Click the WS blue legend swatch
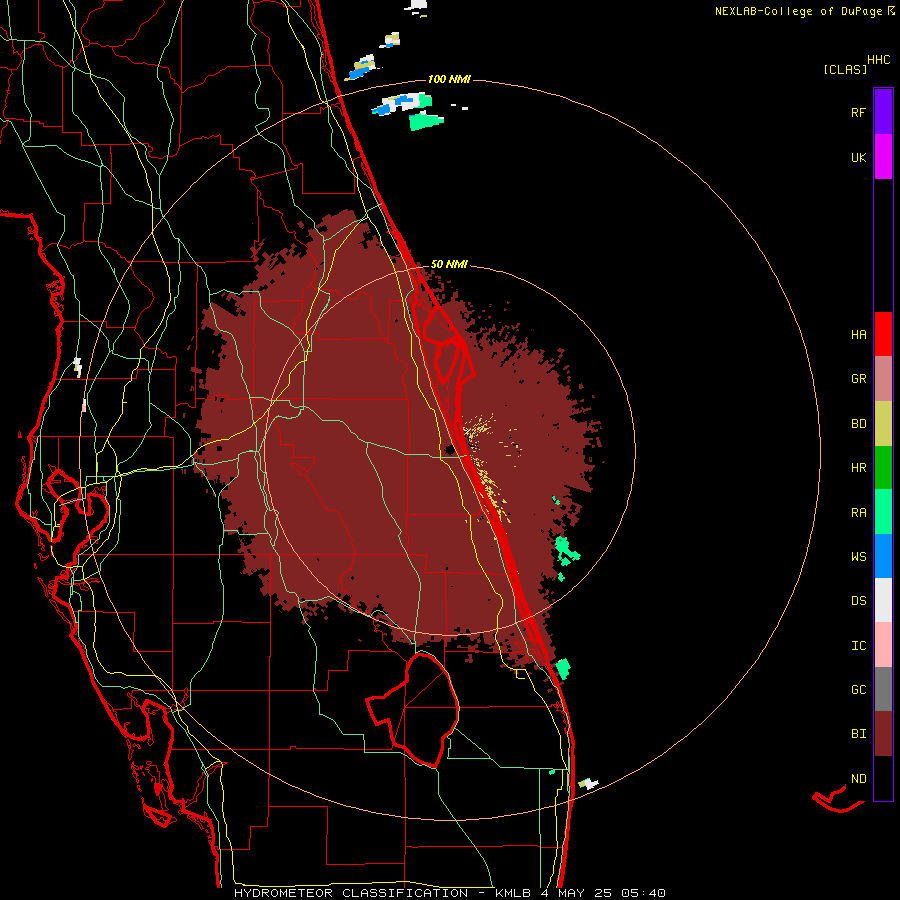The width and height of the screenshot is (900, 900). [883, 556]
